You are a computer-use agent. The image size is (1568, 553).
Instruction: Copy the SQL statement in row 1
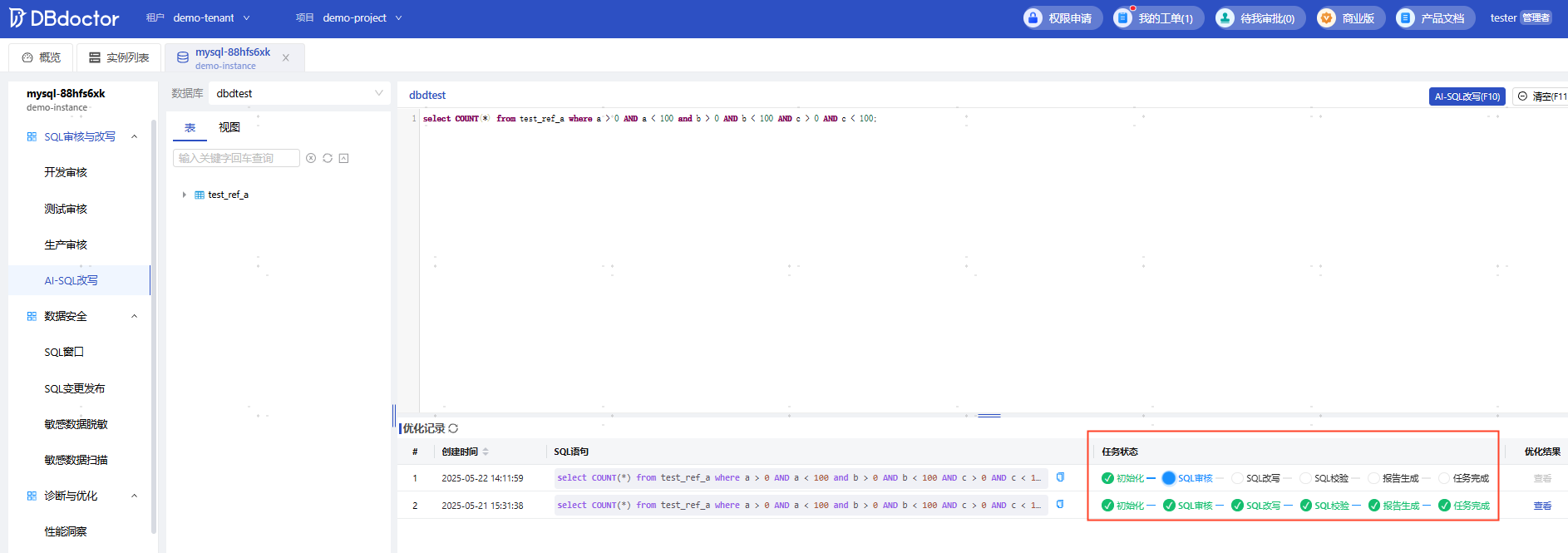(x=1060, y=477)
